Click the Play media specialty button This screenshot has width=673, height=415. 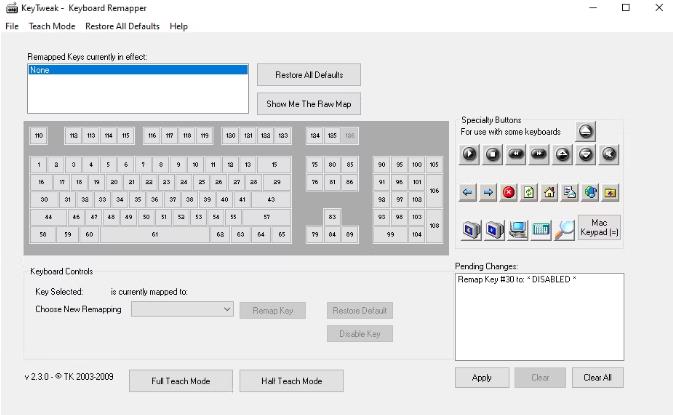coord(469,154)
